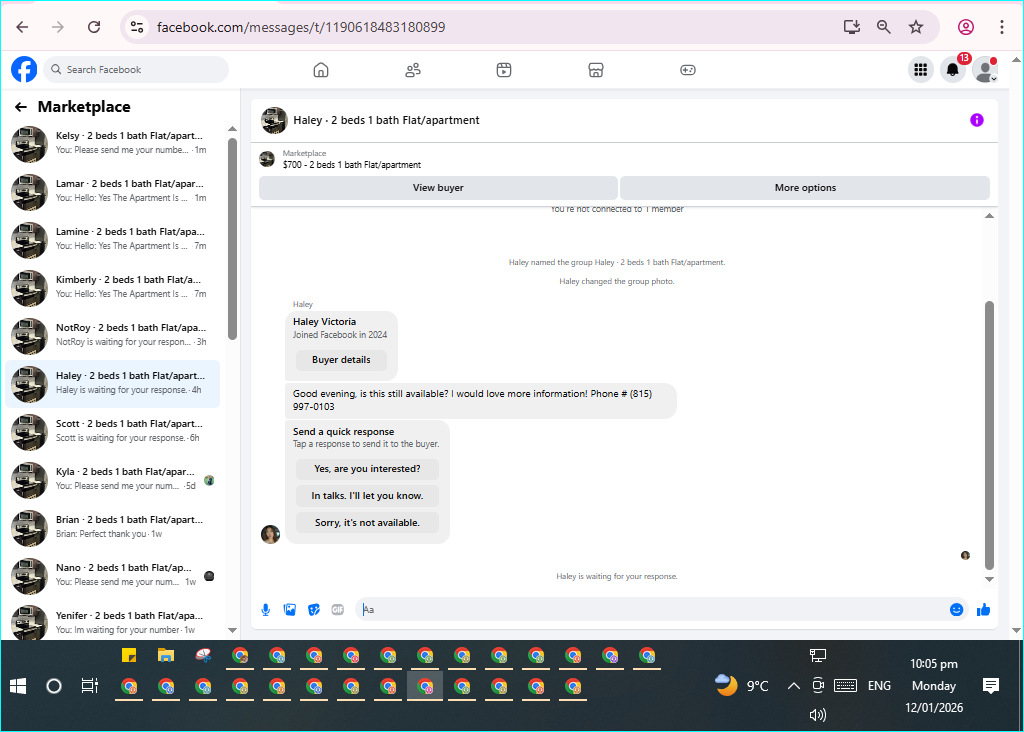The width and height of the screenshot is (1024, 732).
Task: Click the conversation list scrollbar
Action: [232, 239]
